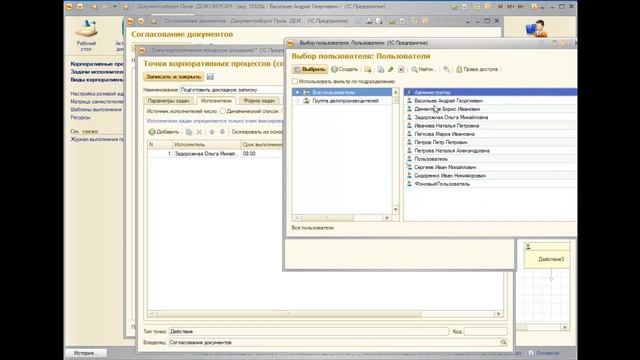Viewport: 640px width, 360px height.
Task: Click the back arrow in main window title bar
Action: tap(94, 7)
